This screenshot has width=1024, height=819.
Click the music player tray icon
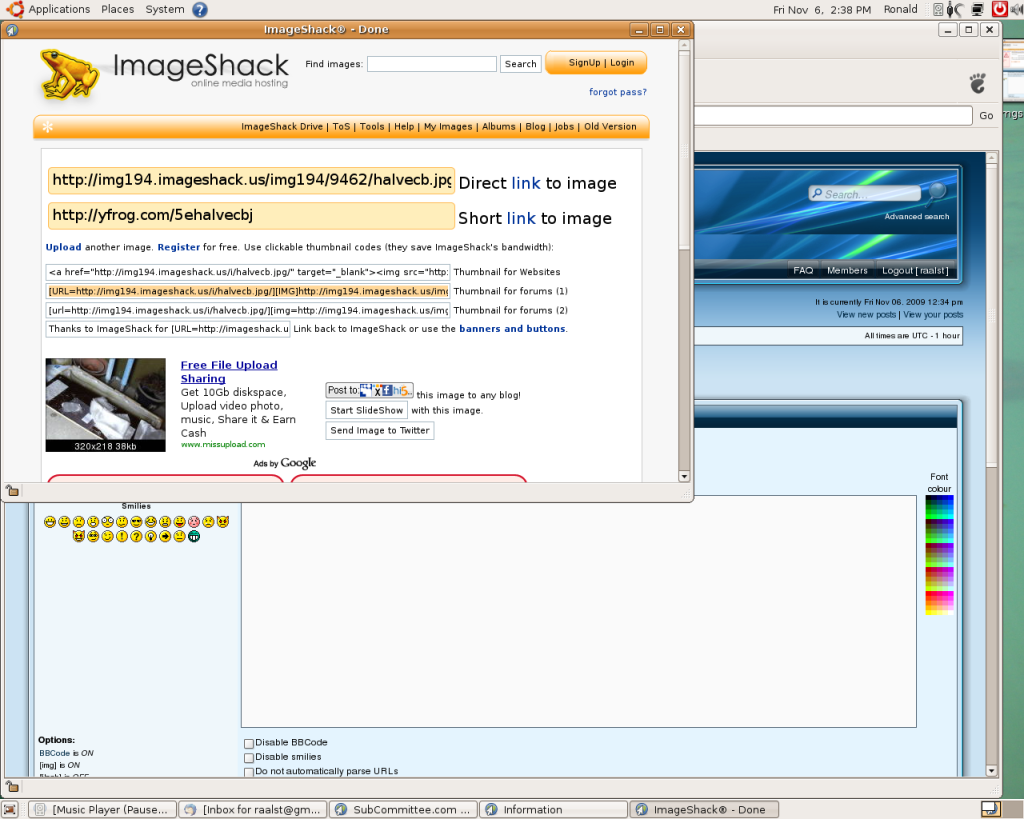pos(938,9)
